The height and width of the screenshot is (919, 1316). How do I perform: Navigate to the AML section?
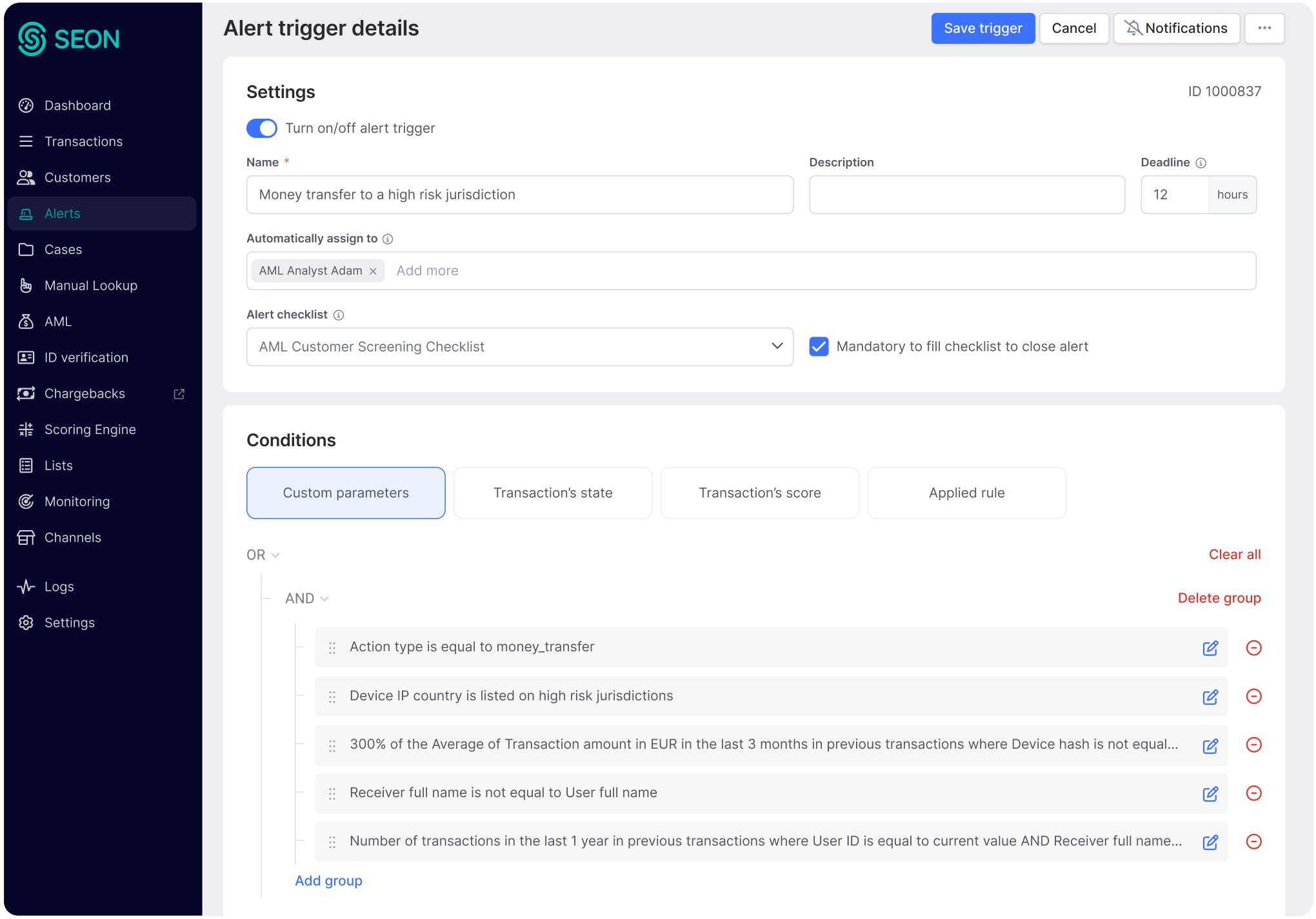click(x=59, y=321)
